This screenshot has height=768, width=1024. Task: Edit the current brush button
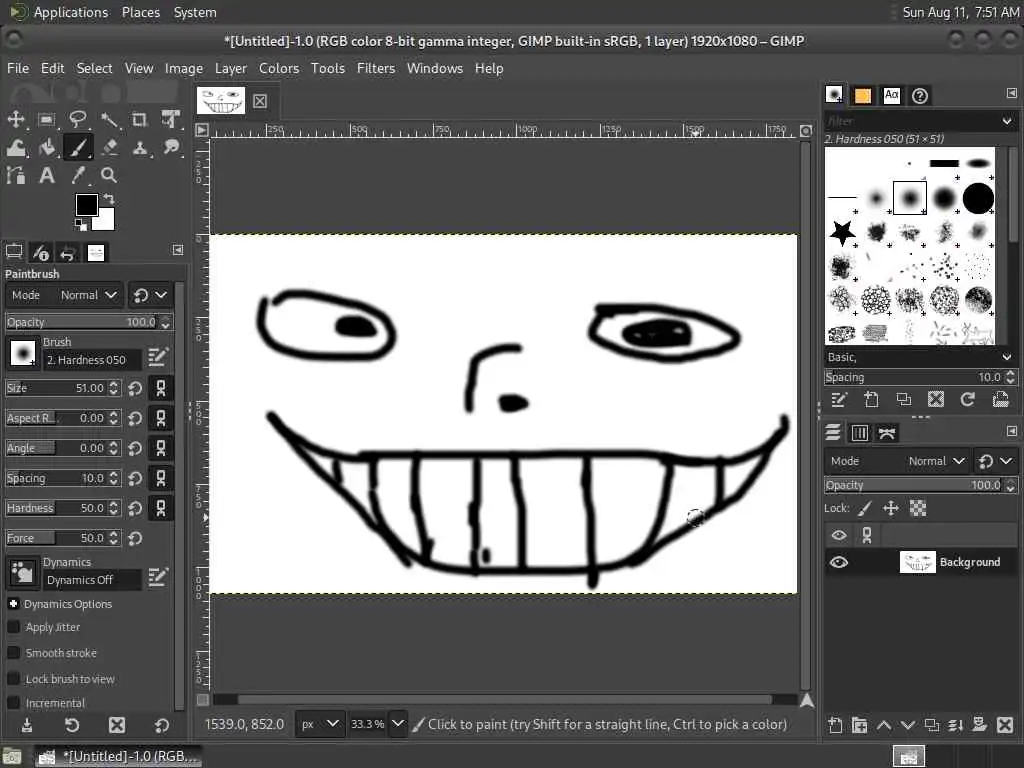click(x=158, y=357)
